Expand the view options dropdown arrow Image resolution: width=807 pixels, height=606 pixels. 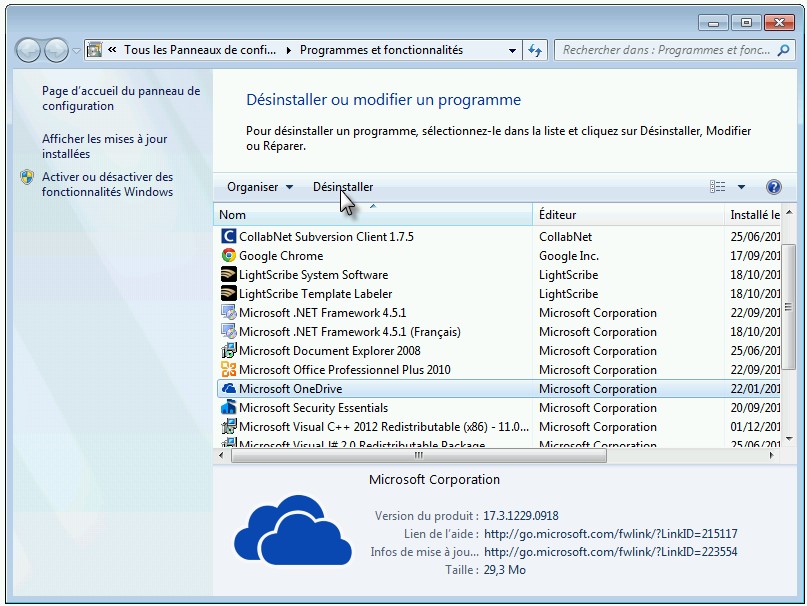click(742, 187)
